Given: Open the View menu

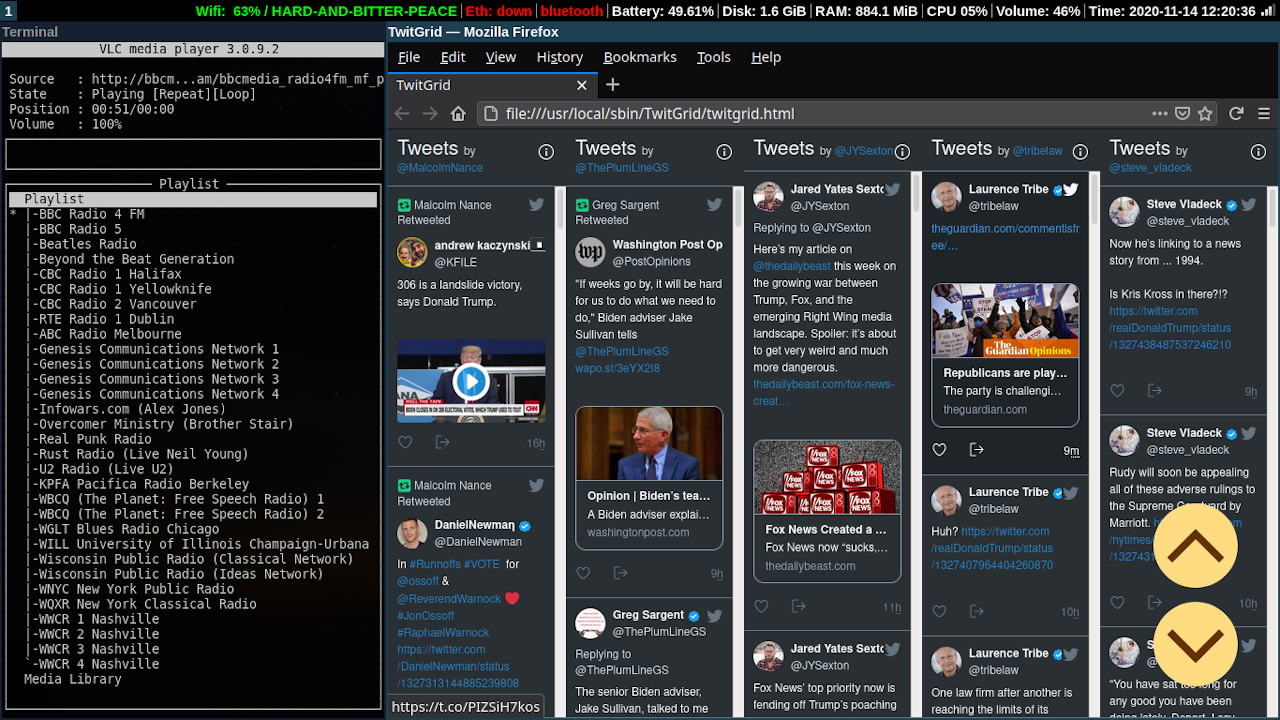Looking at the screenshot, I should tap(501, 57).
